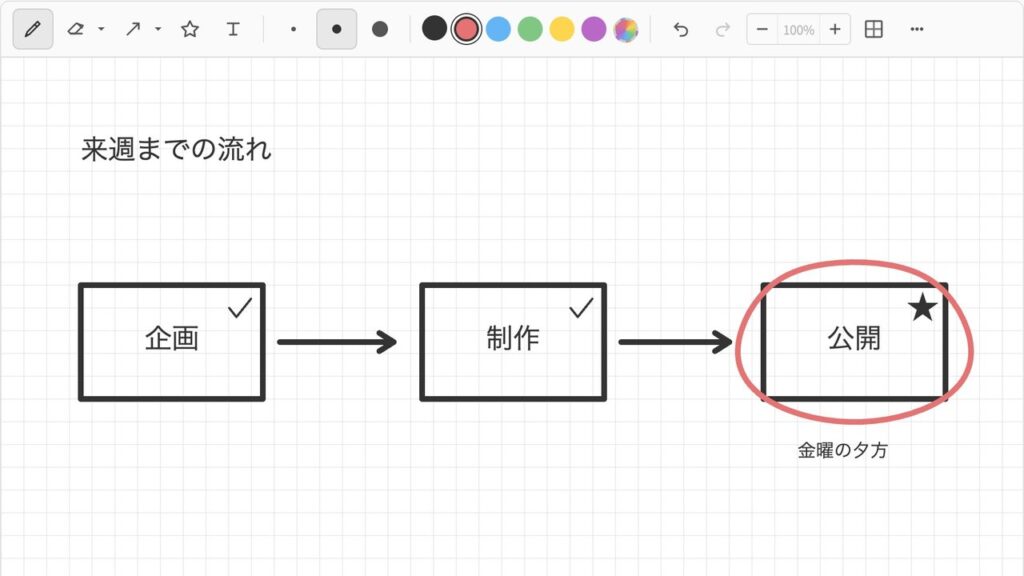Click the checkmark in the 制作 box
This screenshot has width=1024, height=576.
[x=581, y=308]
